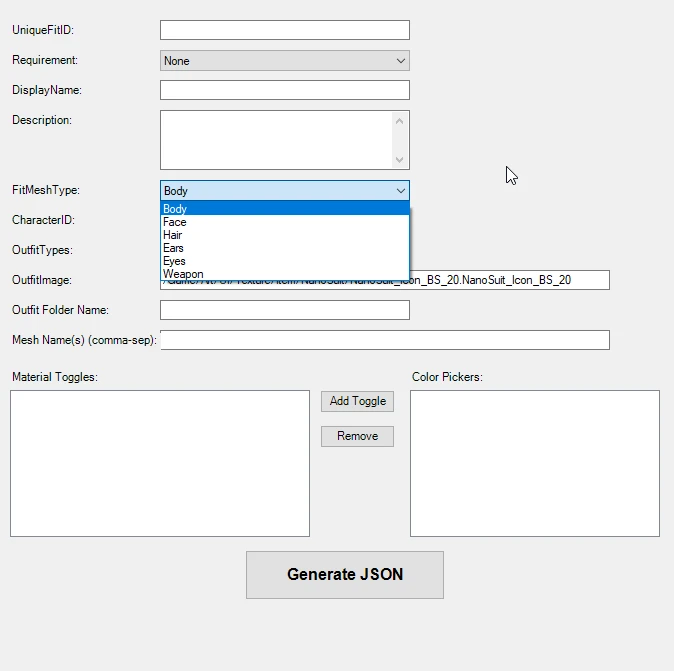Choose Face from the dropdown list
This screenshot has width=674, height=671.
click(284, 222)
